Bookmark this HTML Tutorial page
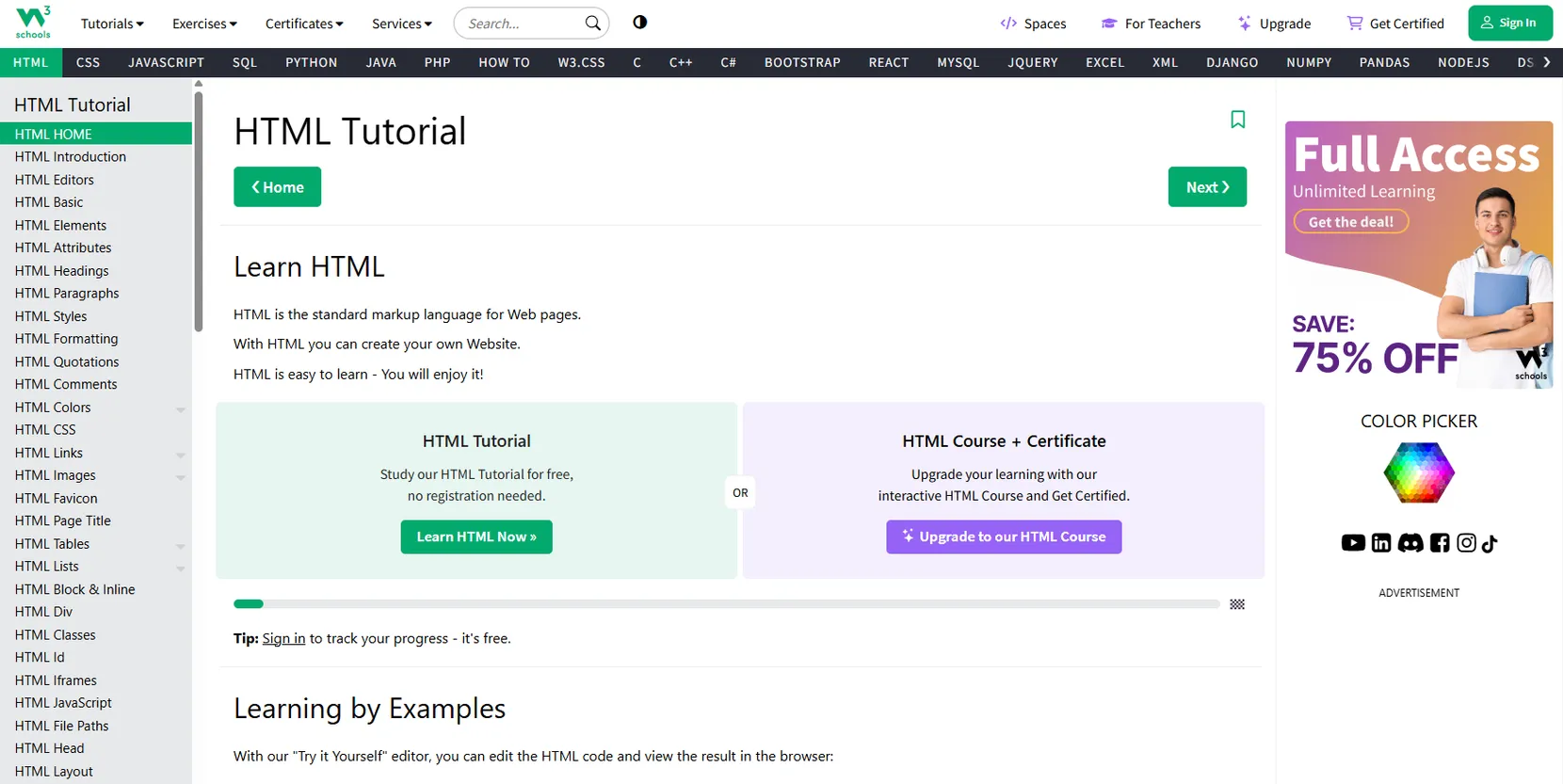This screenshot has height=784, width=1563. coord(1237,120)
